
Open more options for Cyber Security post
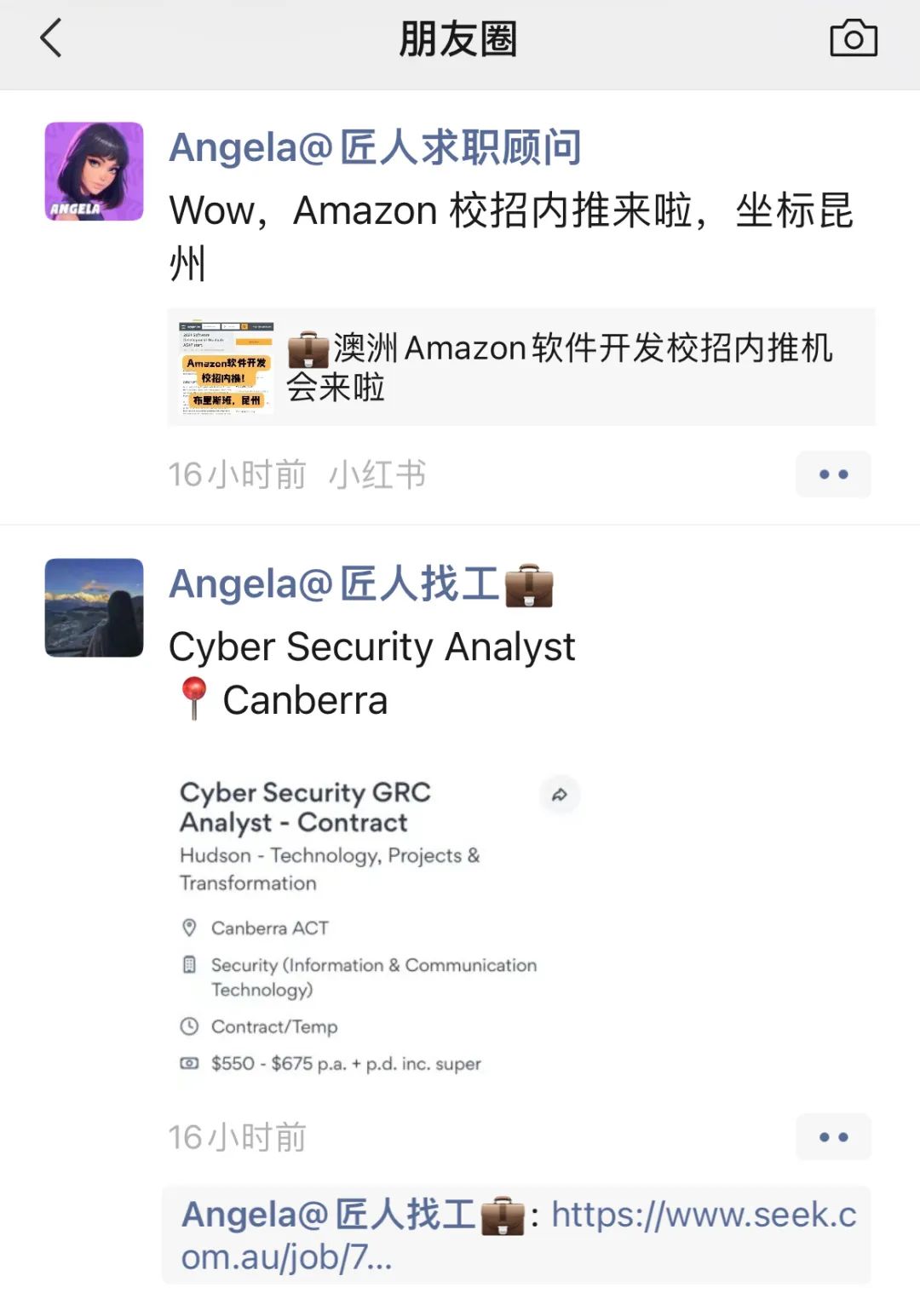point(833,1137)
